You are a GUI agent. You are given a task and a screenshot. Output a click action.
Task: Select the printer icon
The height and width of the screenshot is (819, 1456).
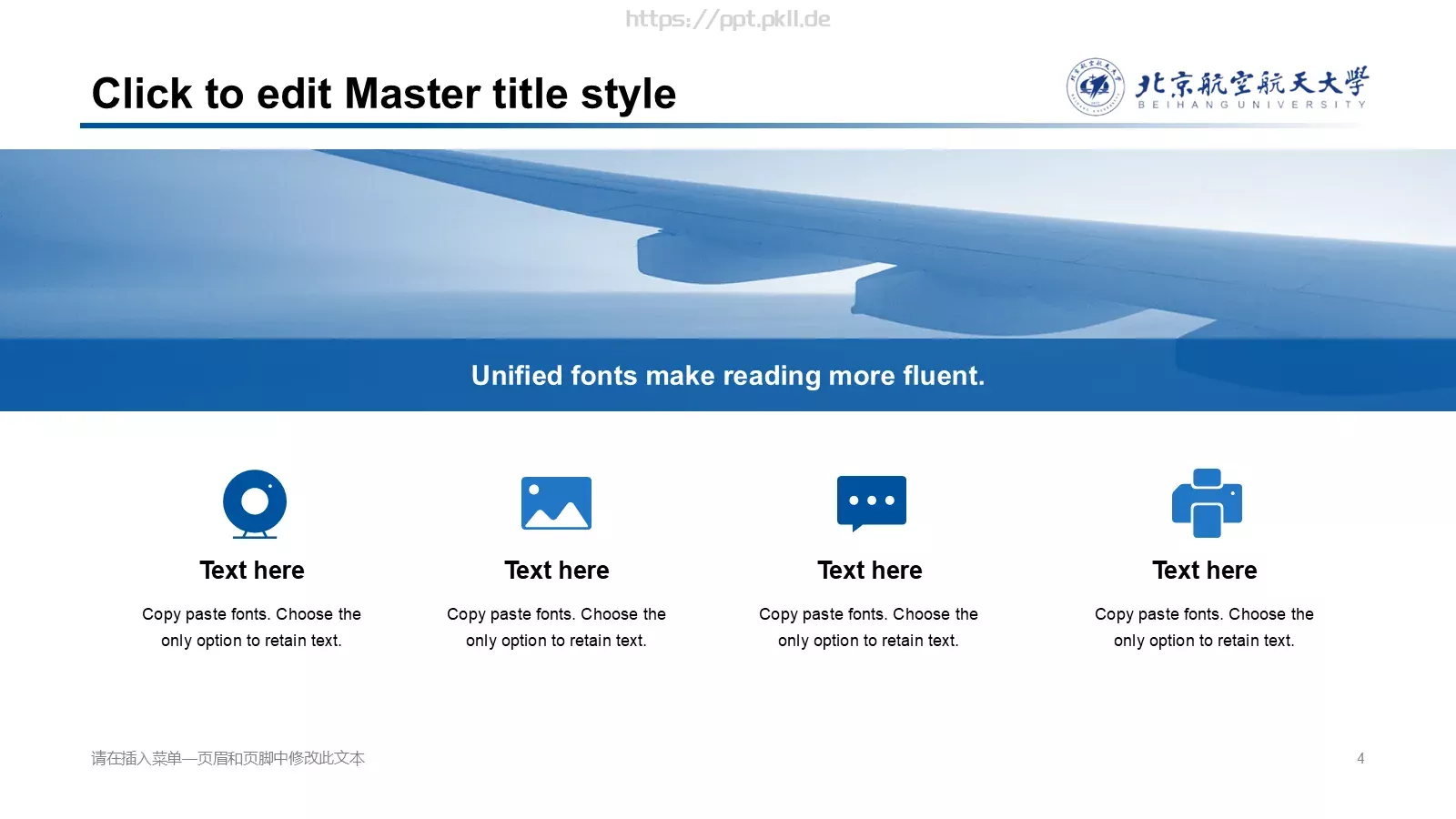coord(1207,503)
